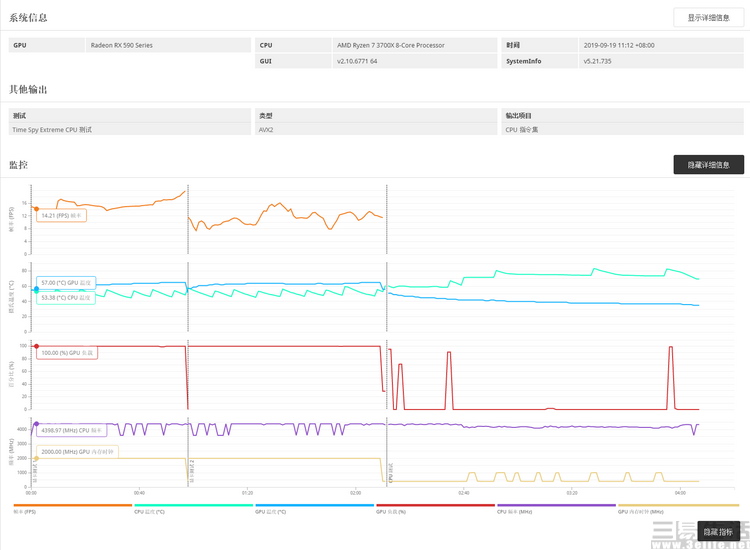Image resolution: width=750 pixels, height=550 pixels.
Task: Select the Radeon RX 590 Series text
Action: pyautogui.click(x=121, y=45)
